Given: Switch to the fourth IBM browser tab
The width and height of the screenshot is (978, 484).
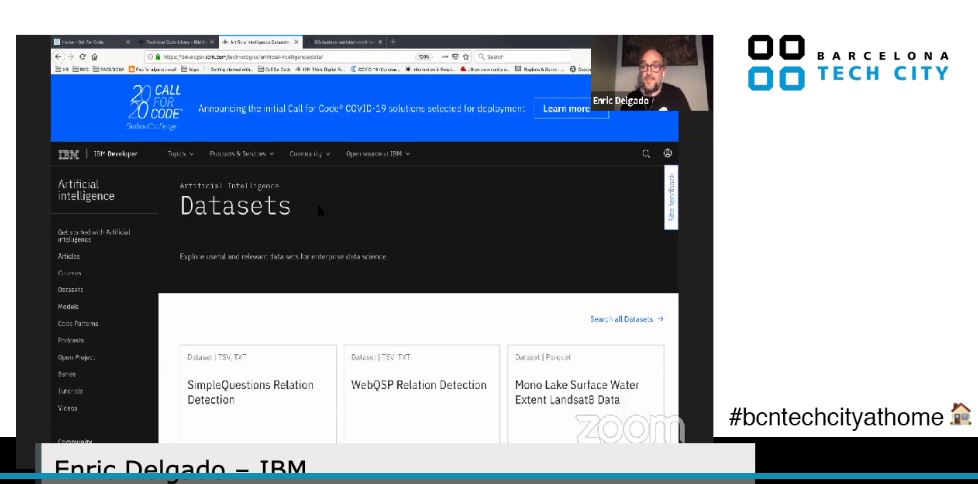Looking at the screenshot, I should point(344,42).
